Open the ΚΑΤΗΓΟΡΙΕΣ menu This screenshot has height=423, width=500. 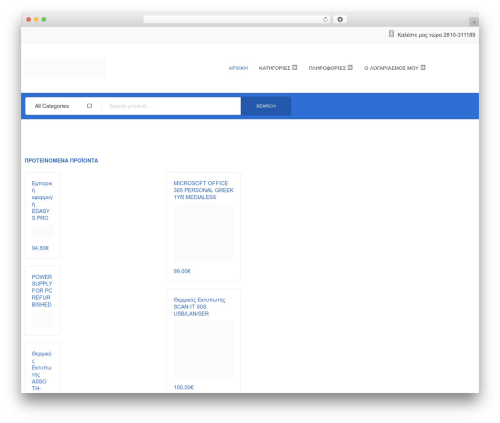coord(275,68)
